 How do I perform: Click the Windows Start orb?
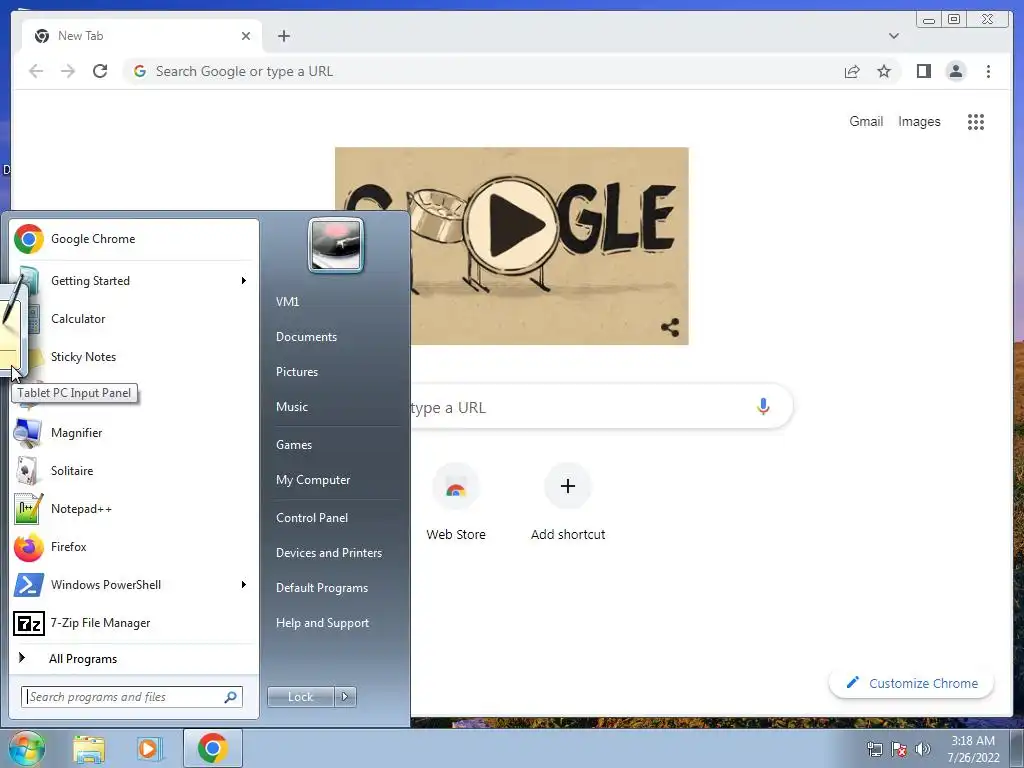coord(26,748)
